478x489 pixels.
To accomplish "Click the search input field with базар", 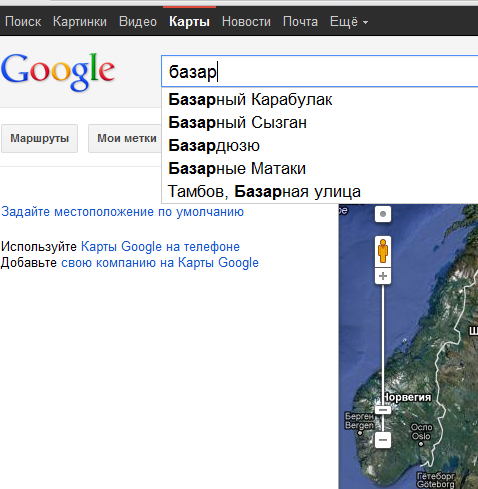I will tap(319, 71).
